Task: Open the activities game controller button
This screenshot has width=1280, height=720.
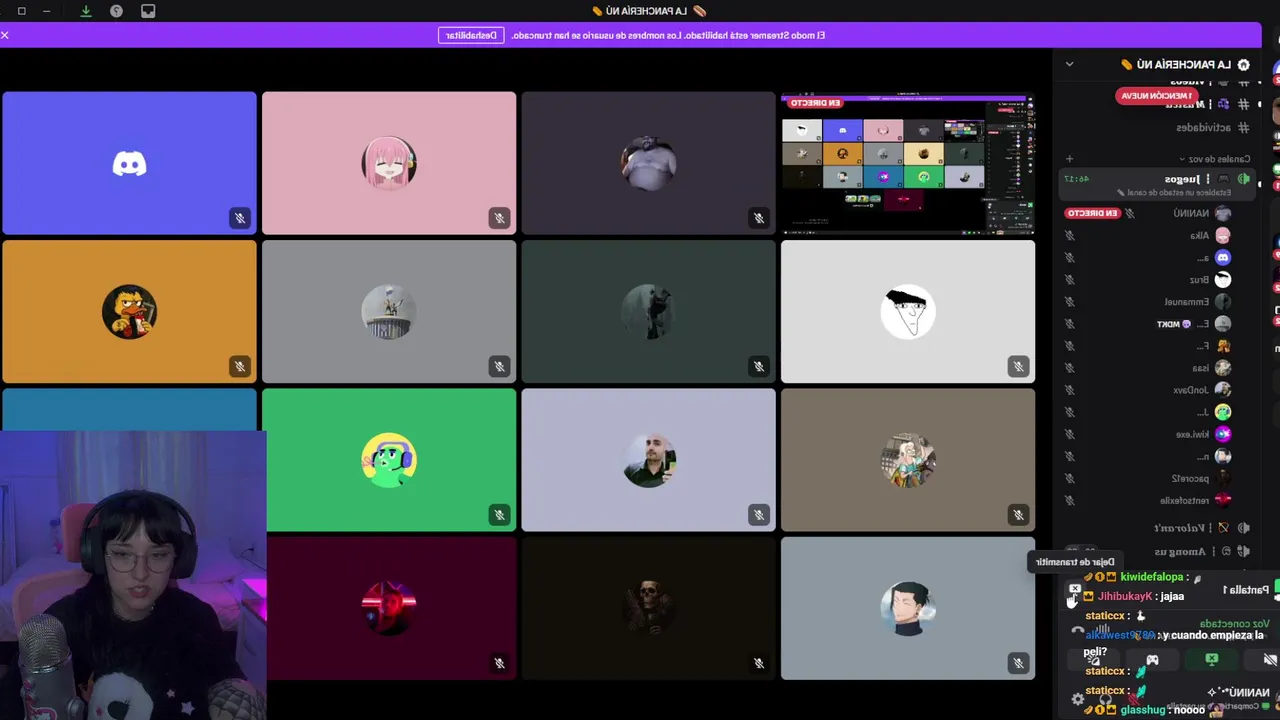Action: (1152, 660)
